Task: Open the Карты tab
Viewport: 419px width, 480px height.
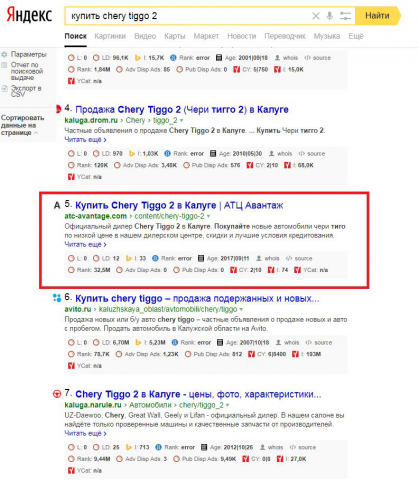Action: point(175,36)
